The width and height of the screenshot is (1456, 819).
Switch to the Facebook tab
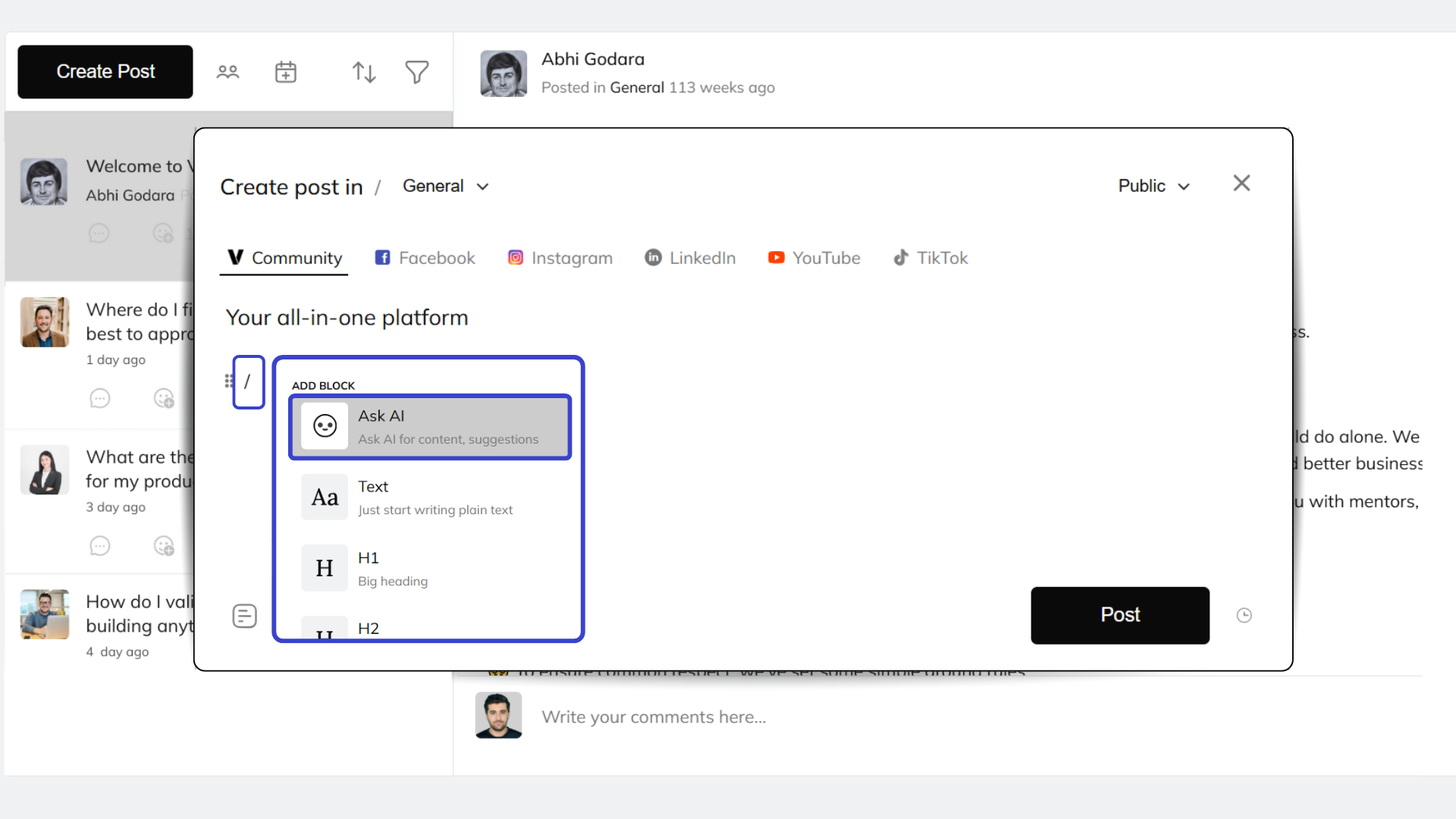[425, 258]
